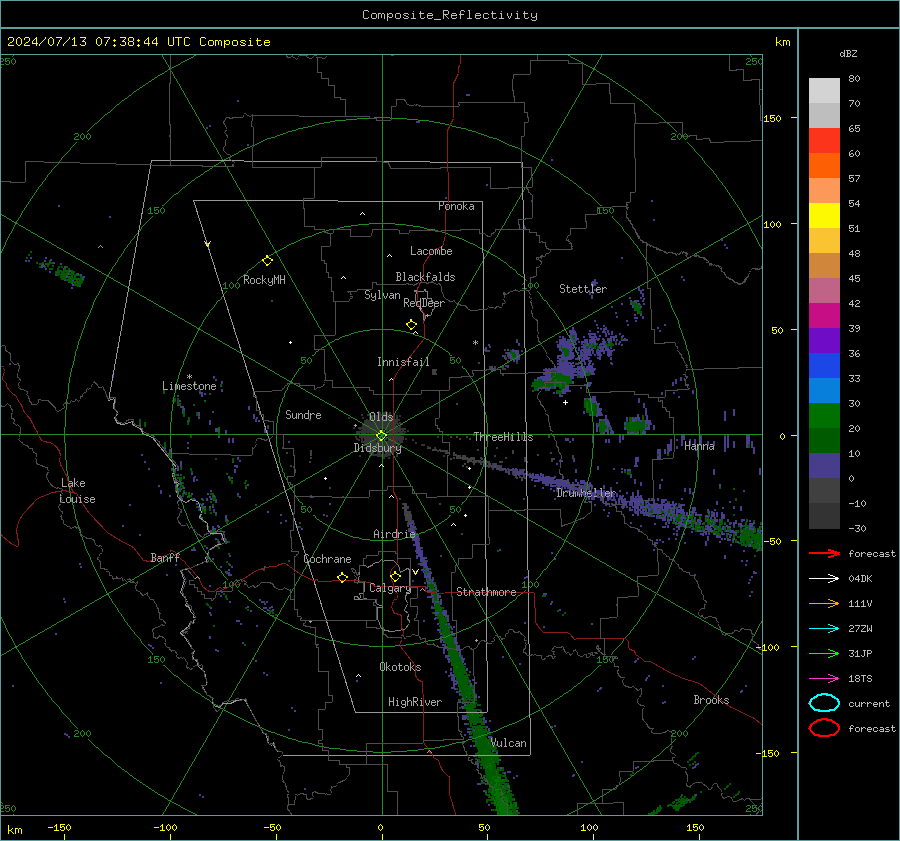Click the ThreeHills label
This screenshot has height=841, width=900.
pos(503,437)
